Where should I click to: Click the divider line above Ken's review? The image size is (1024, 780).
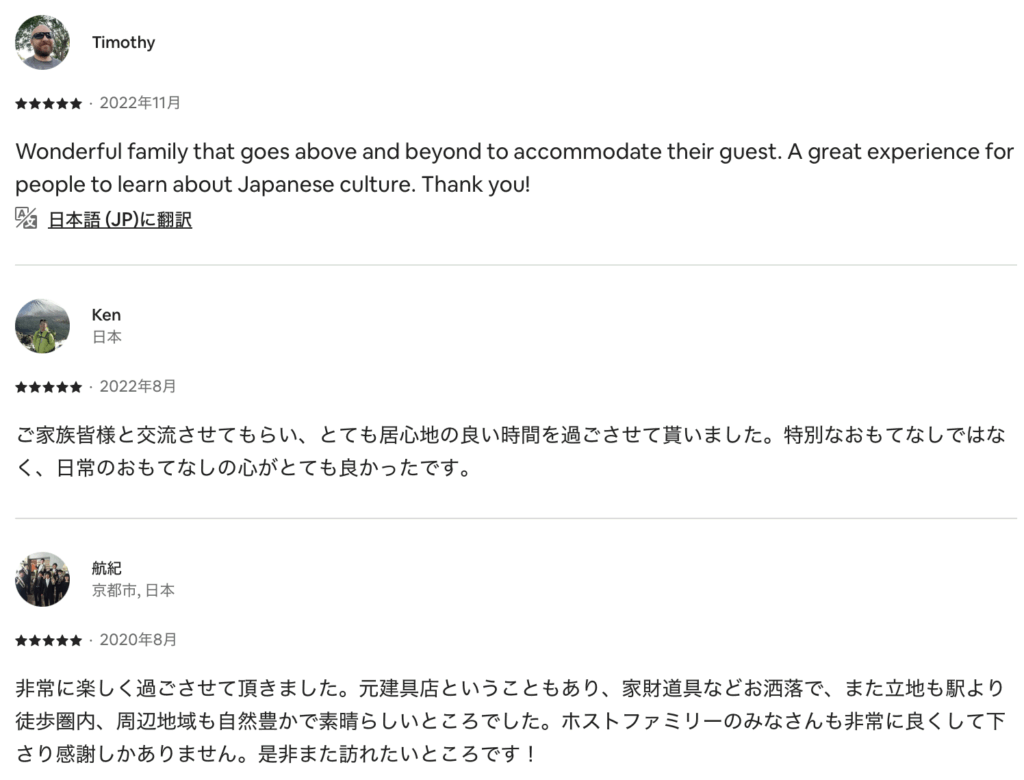tap(515, 265)
